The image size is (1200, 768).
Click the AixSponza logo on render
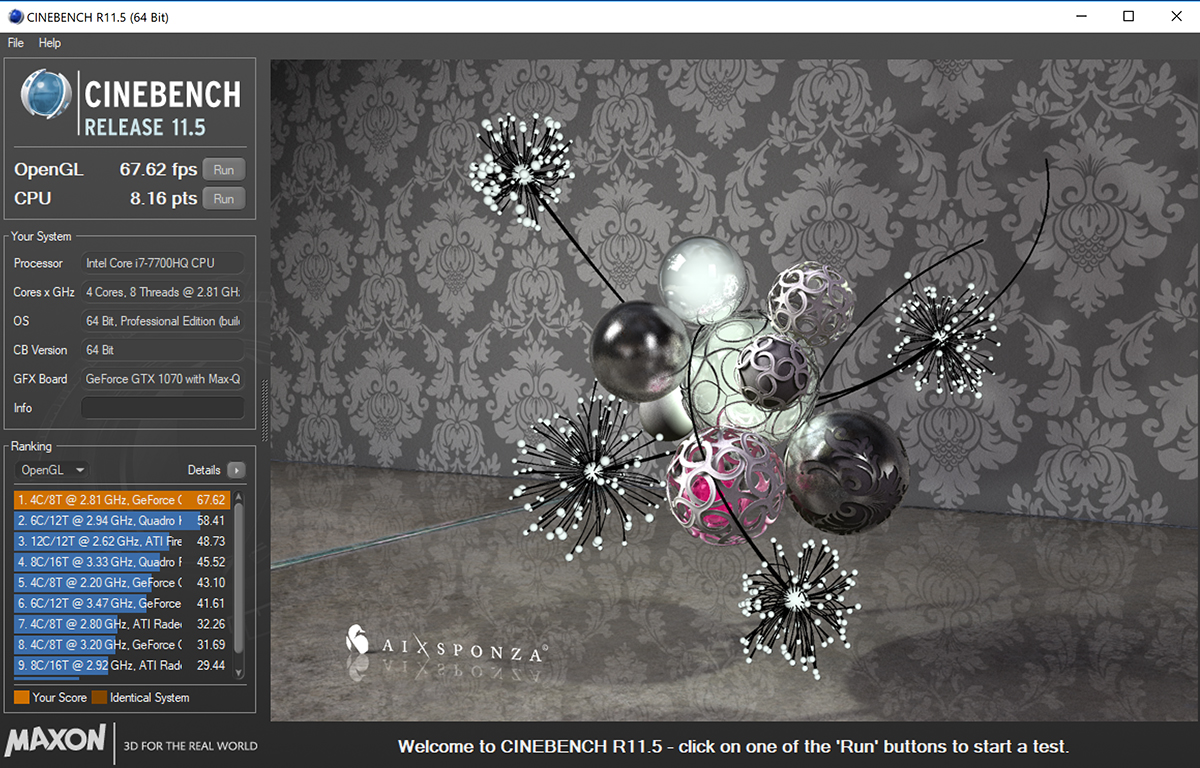point(445,645)
